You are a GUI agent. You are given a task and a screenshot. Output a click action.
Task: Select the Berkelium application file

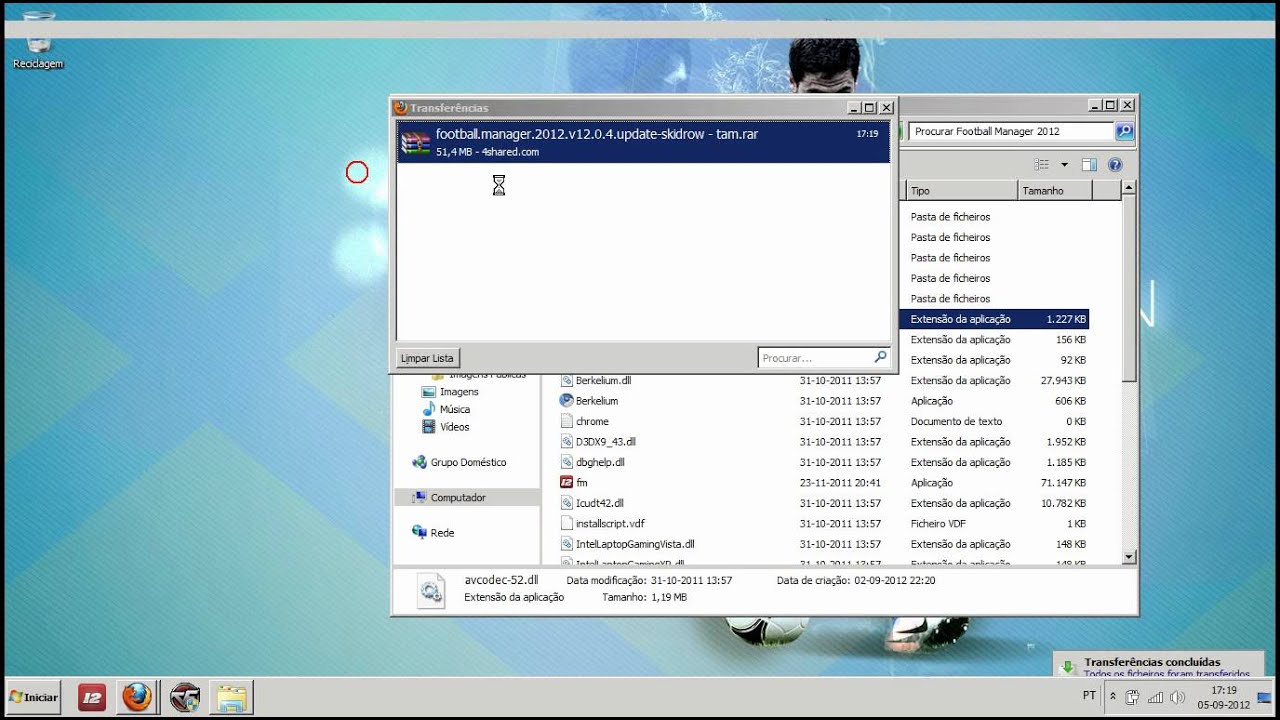tap(597, 401)
